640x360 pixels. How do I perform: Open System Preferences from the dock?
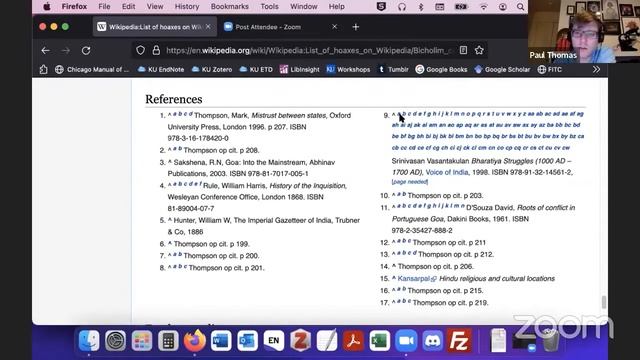[x=115, y=340]
